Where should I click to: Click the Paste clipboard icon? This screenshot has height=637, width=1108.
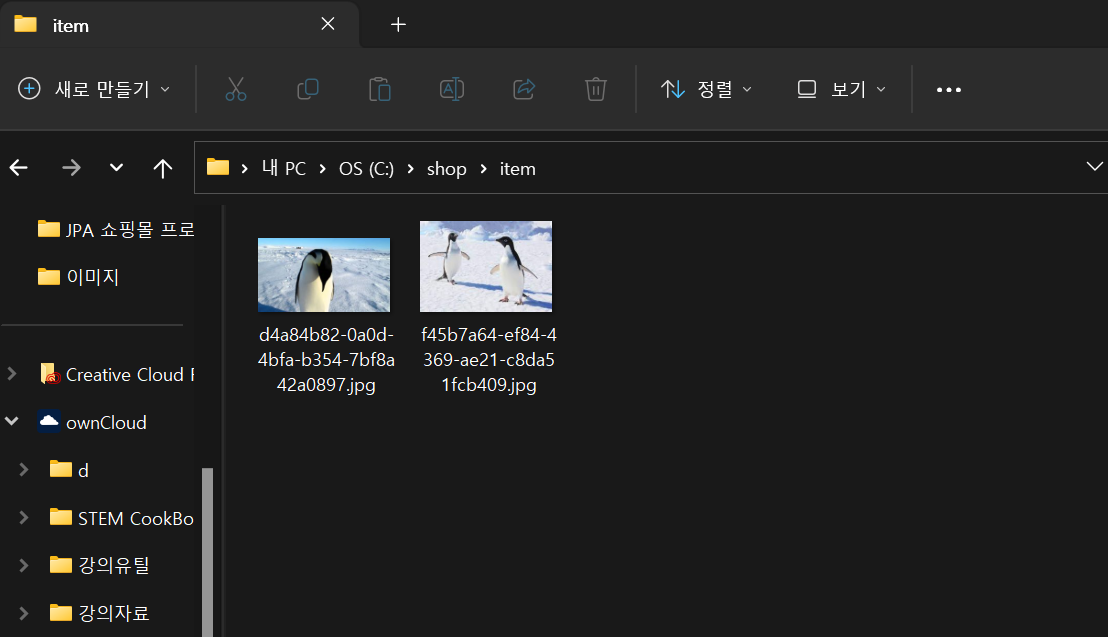coord(379,89)
